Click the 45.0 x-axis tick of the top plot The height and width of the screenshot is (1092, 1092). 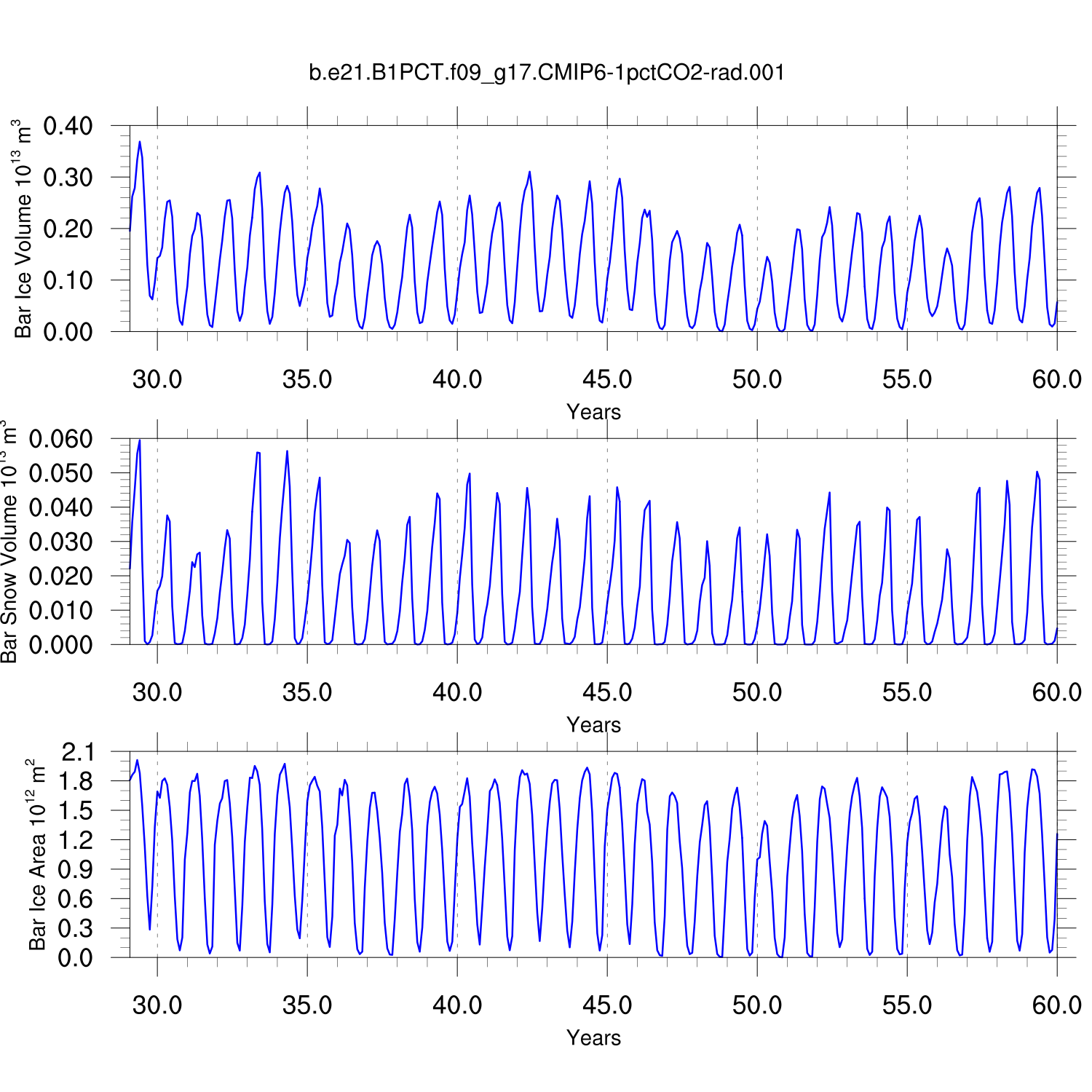pos(607,379)
